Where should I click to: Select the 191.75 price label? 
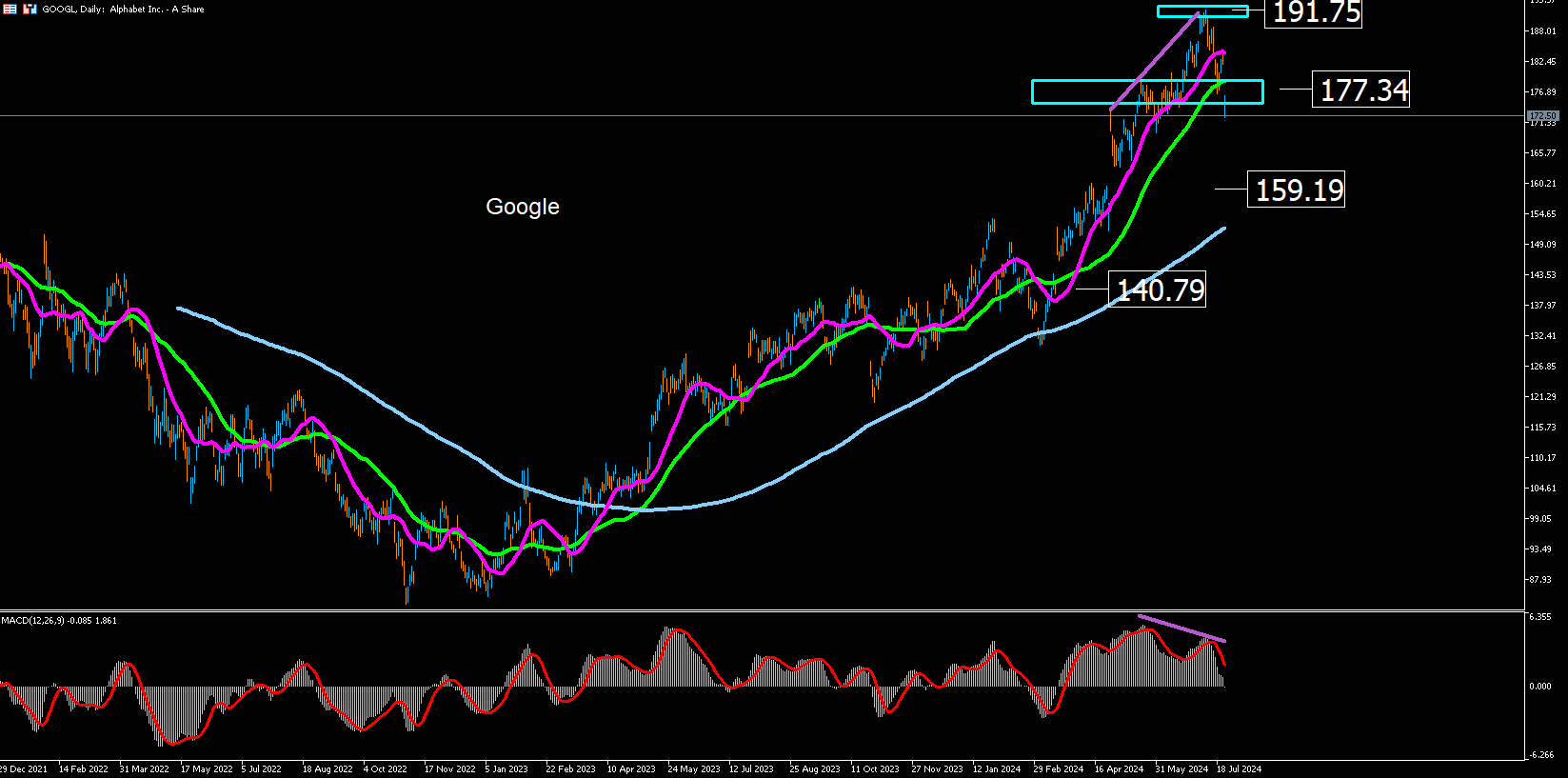1313,12
